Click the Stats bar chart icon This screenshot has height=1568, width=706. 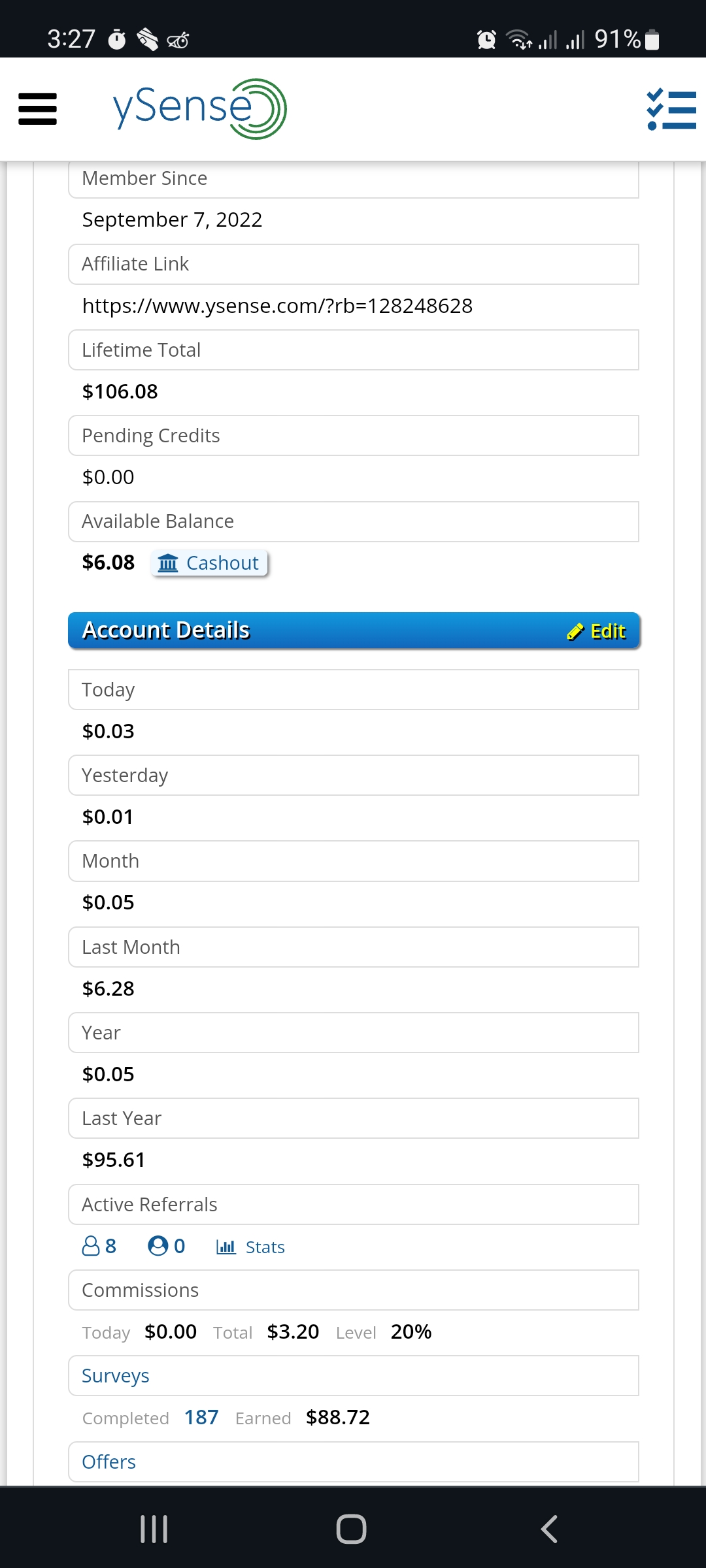226,1247
